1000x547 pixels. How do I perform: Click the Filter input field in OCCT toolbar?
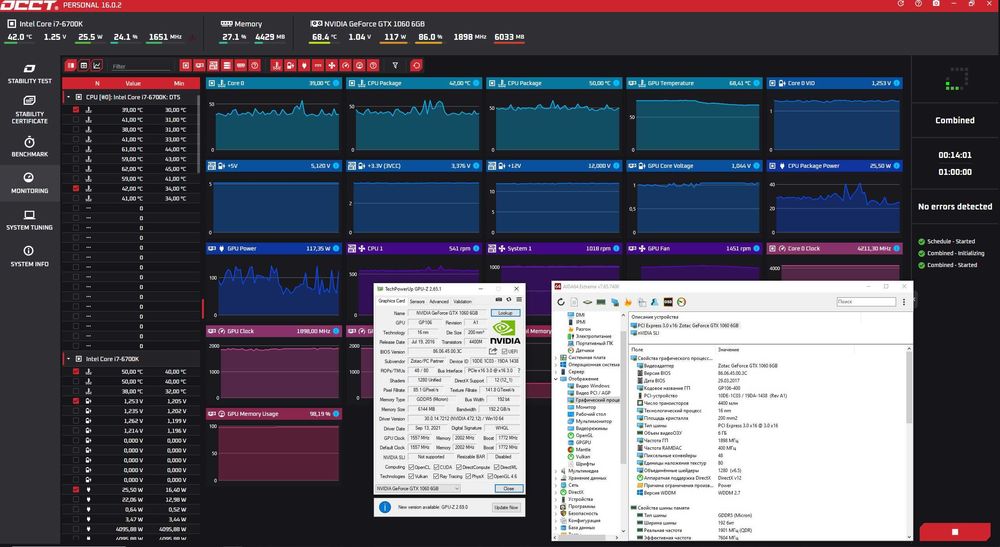(x=140, y=66)
